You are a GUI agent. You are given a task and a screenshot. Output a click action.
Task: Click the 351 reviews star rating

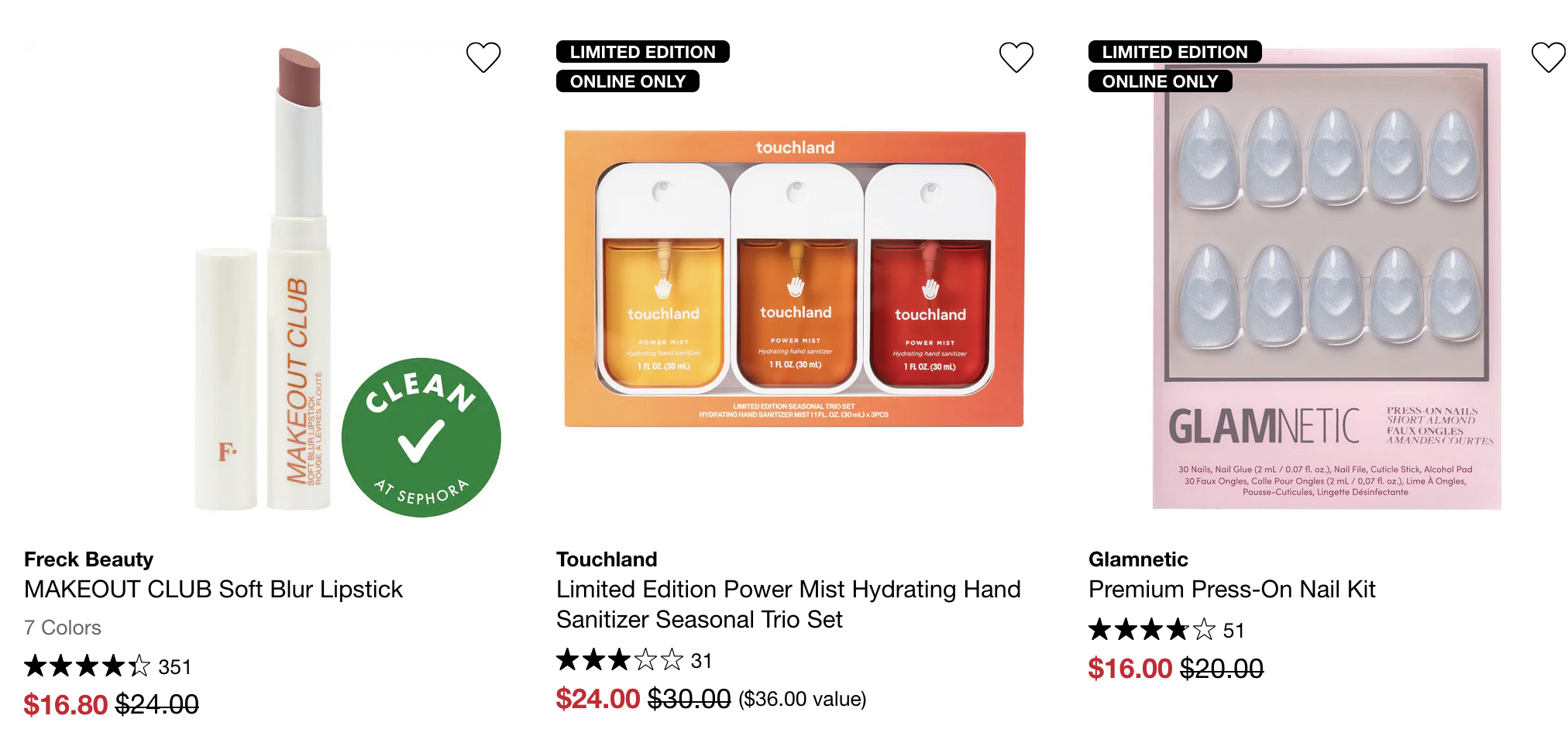(108, 666)
